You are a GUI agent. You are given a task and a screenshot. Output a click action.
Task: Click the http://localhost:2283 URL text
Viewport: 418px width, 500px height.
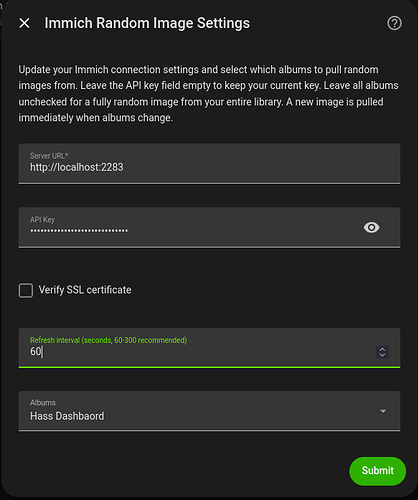[77, 167]
